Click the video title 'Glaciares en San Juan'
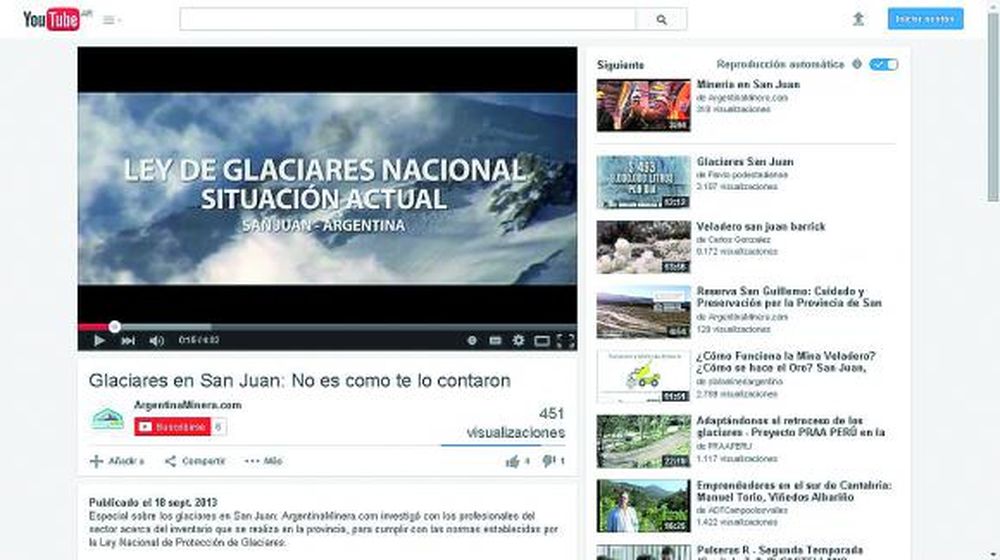 click(300, 381)
